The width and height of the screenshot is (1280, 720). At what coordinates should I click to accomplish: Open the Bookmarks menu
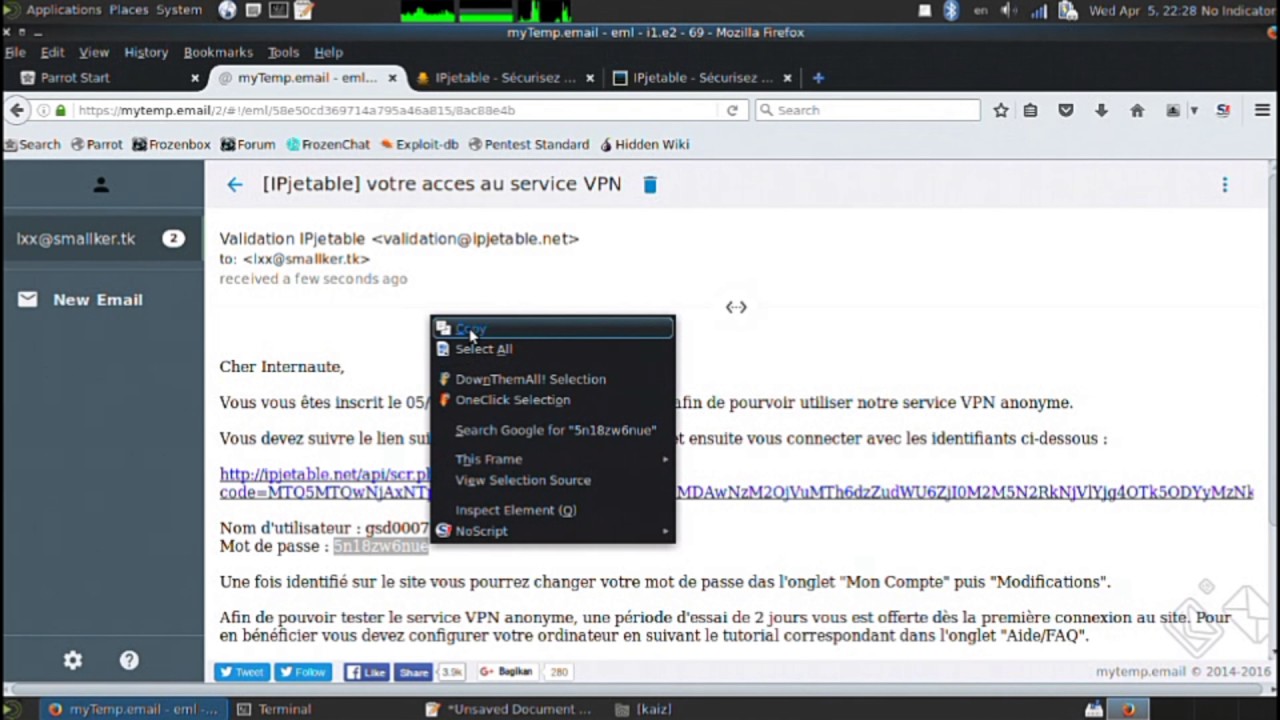pyautogui.click(x=218, y=52)
